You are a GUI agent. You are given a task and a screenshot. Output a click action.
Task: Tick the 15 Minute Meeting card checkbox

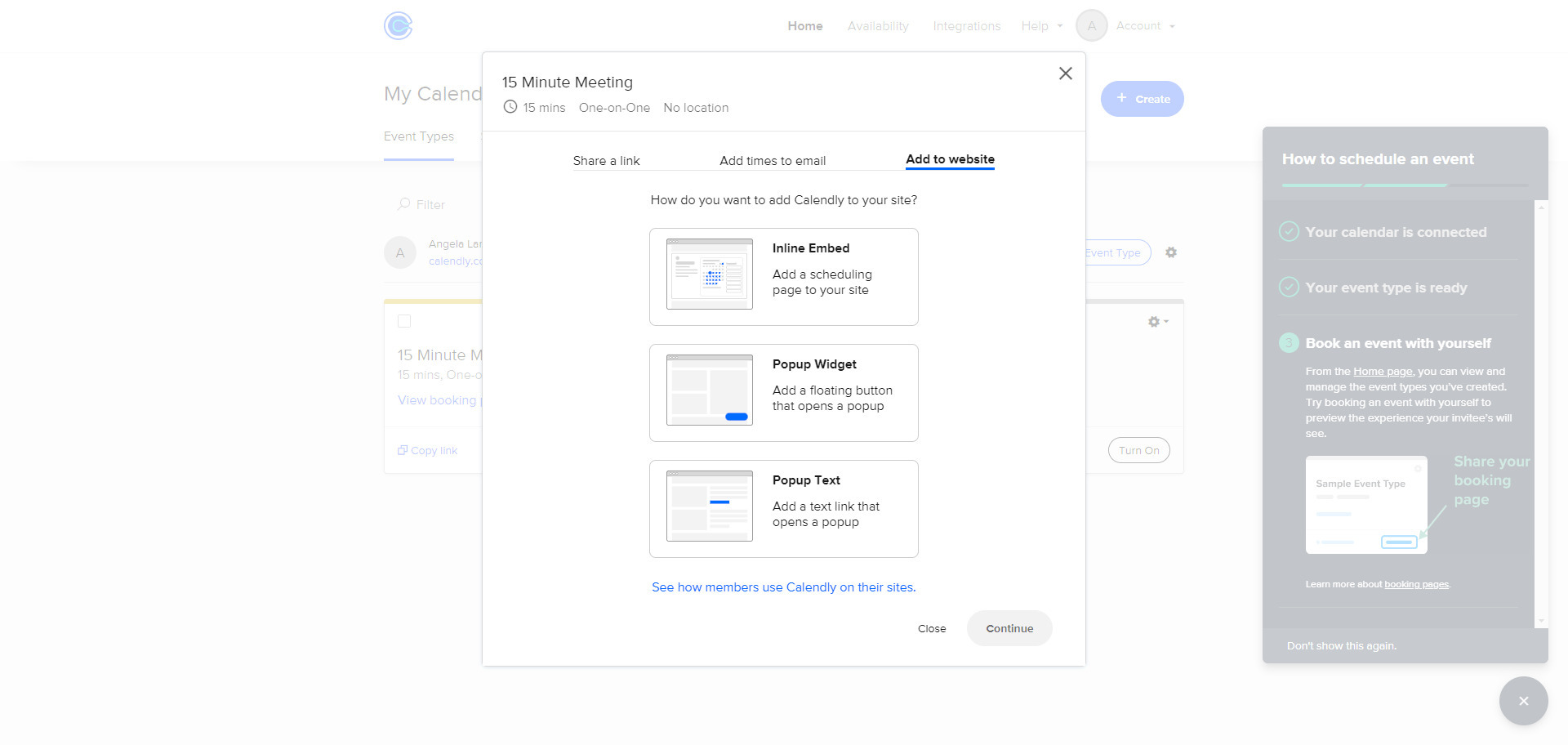coord(404,322)
